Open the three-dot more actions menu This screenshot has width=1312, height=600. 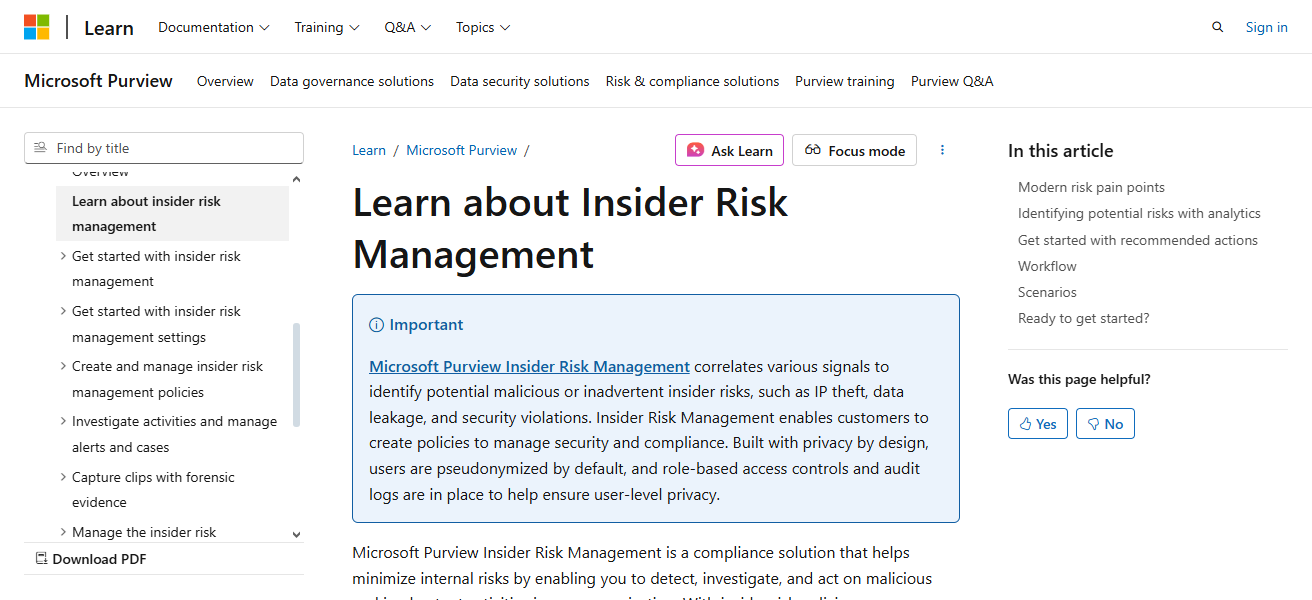point(942,149)
